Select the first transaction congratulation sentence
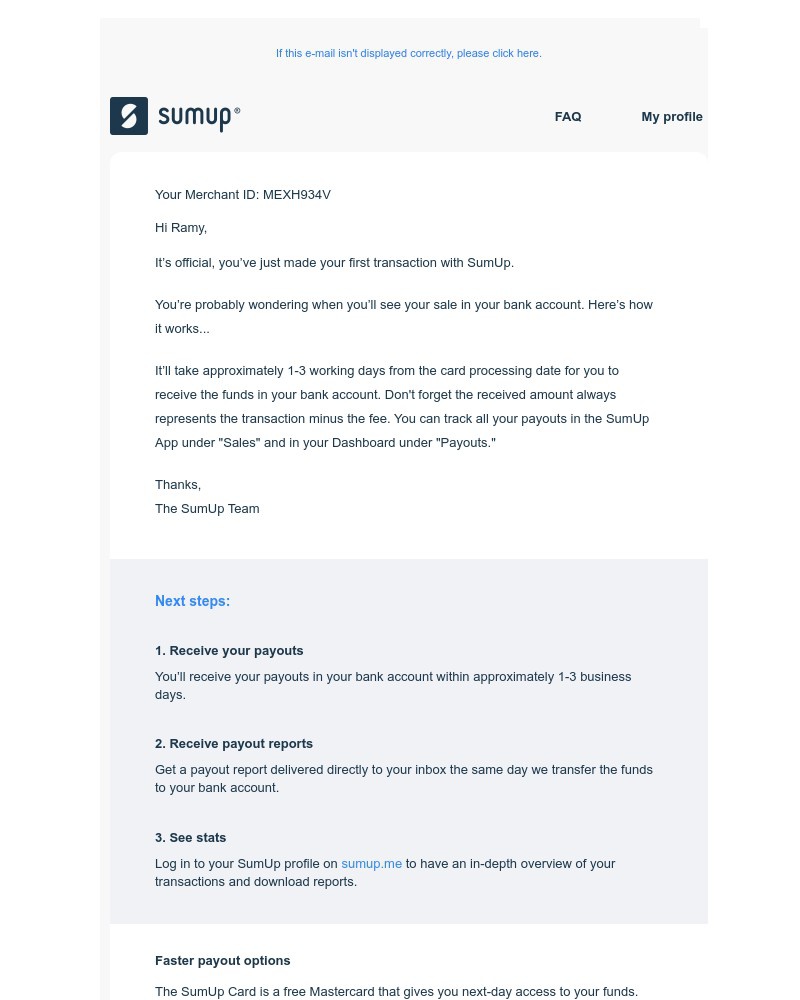Viewport: 800px width, 1000px height. coord(334,262)
